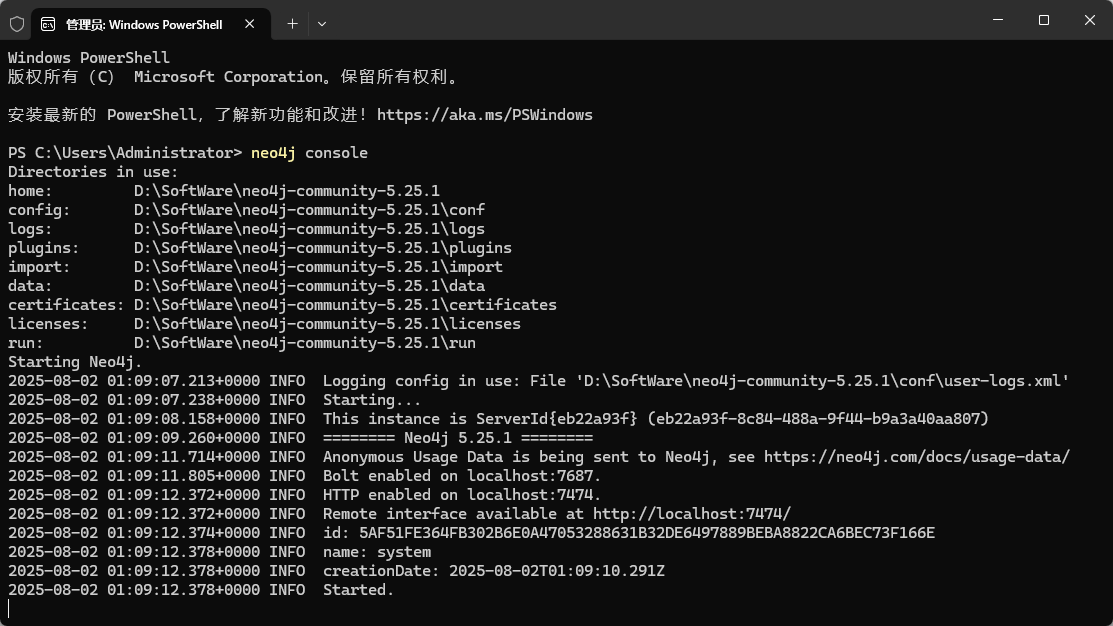
Task: Select the Windows PowerShell tab
Action: tap(150, 24)
